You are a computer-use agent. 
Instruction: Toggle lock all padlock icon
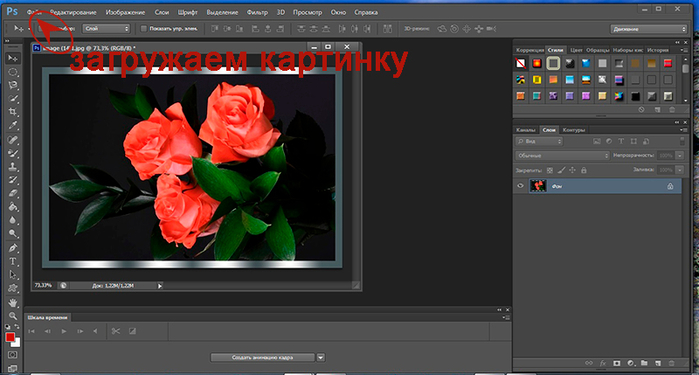click(x=584, y=170)
